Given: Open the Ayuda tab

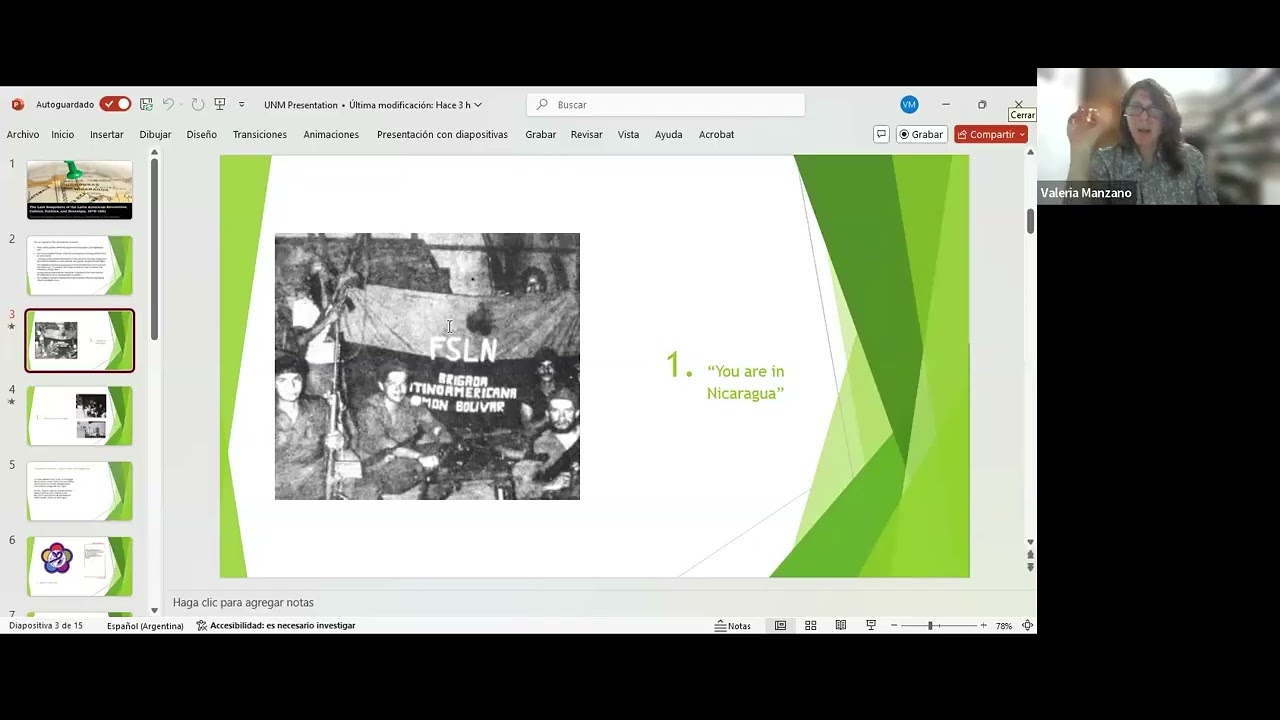Looking at the screenshot, I should [x=668, y=134].
